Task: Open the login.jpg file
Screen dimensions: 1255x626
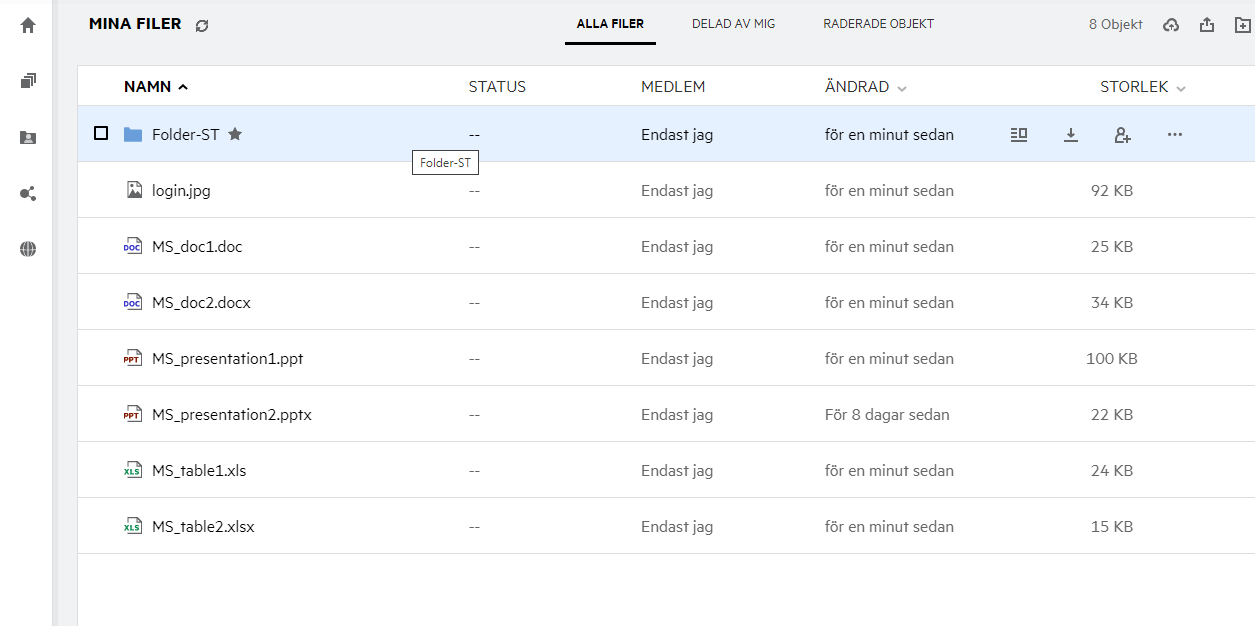Action: coord(181,190)
